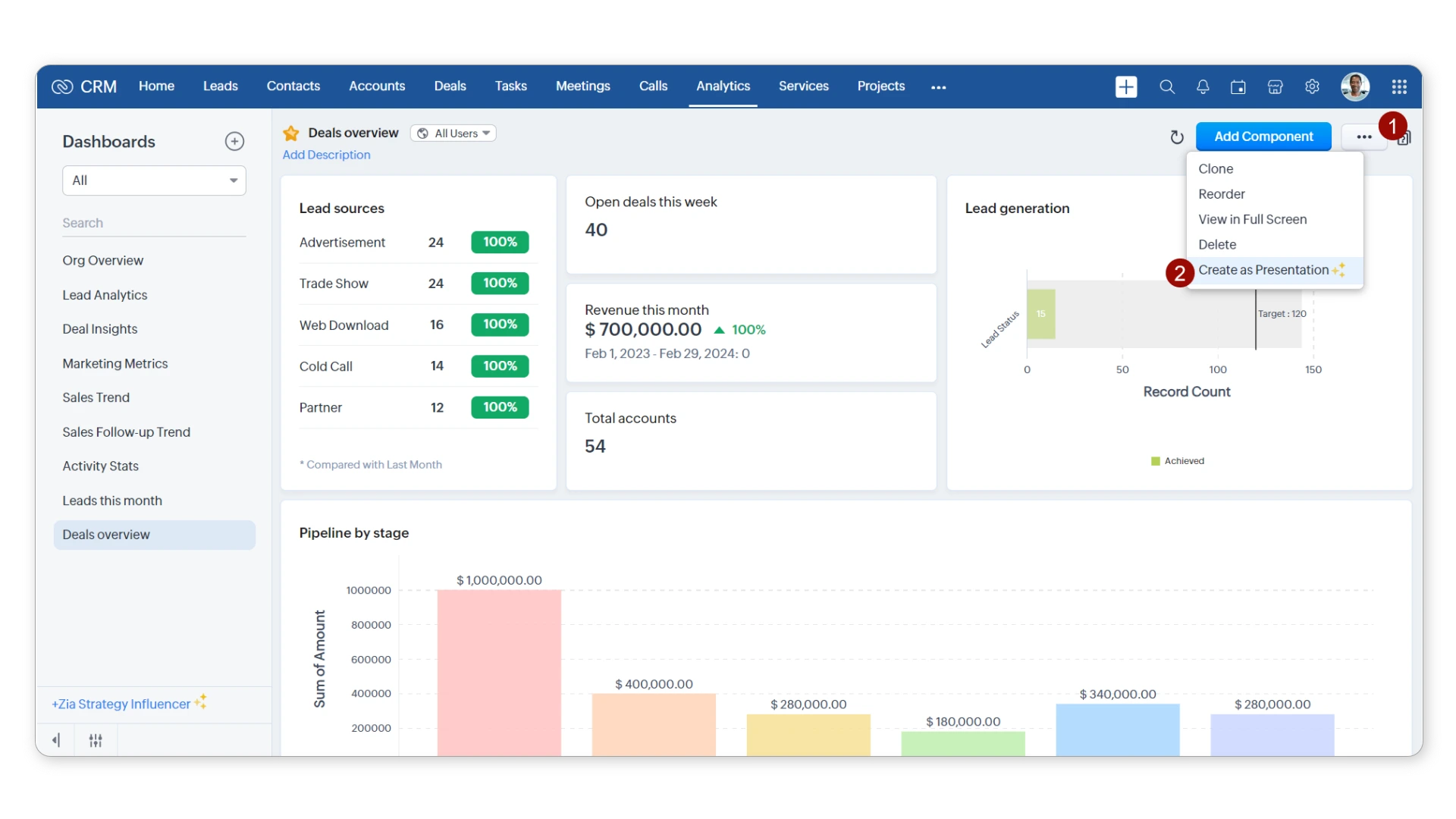The image size is (1456, 819).
Task: Open the calendar icon in top navigation
Action: (x=1238, y=86)
